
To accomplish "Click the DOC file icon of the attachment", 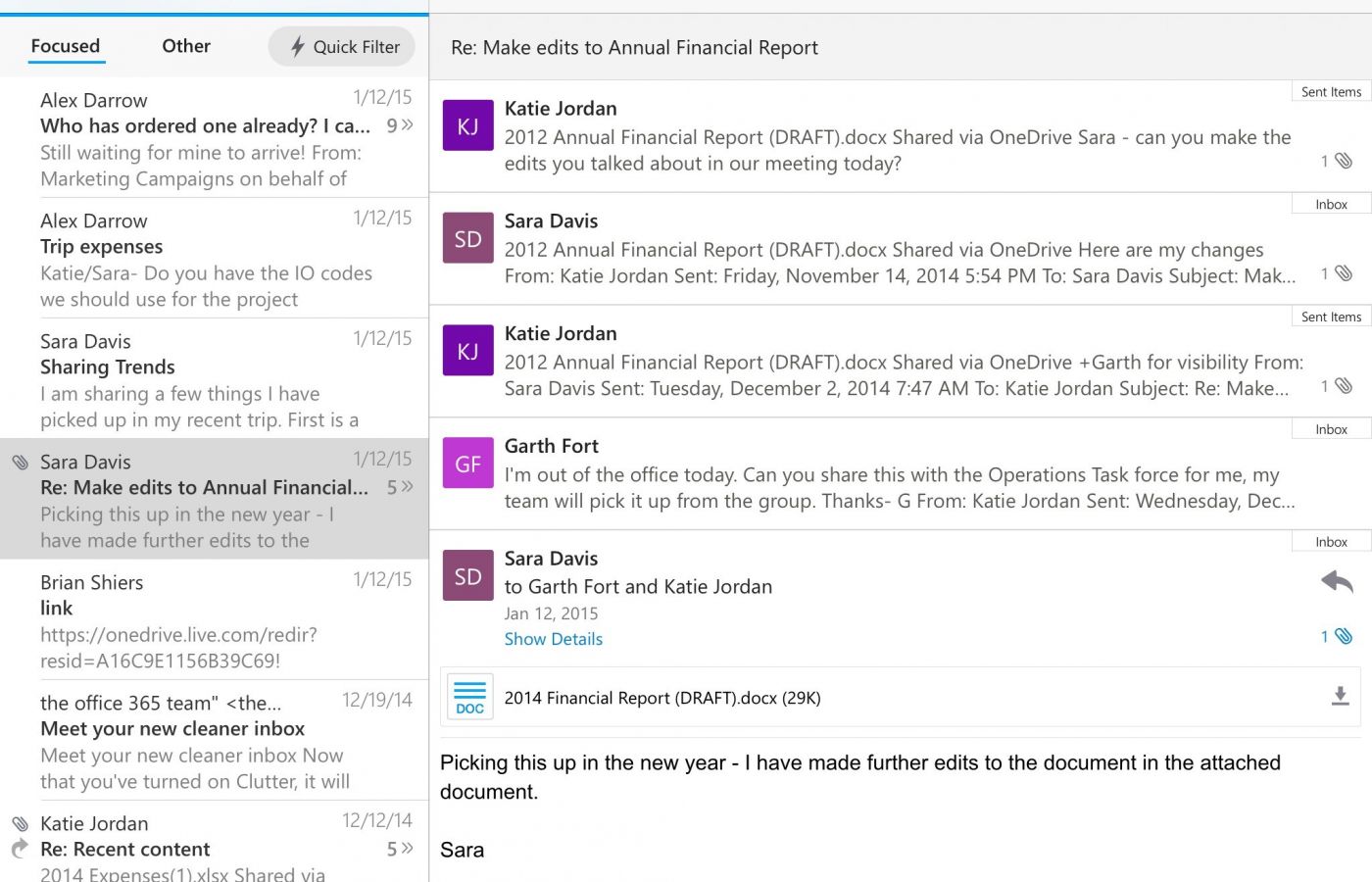I will pos(469,698).
